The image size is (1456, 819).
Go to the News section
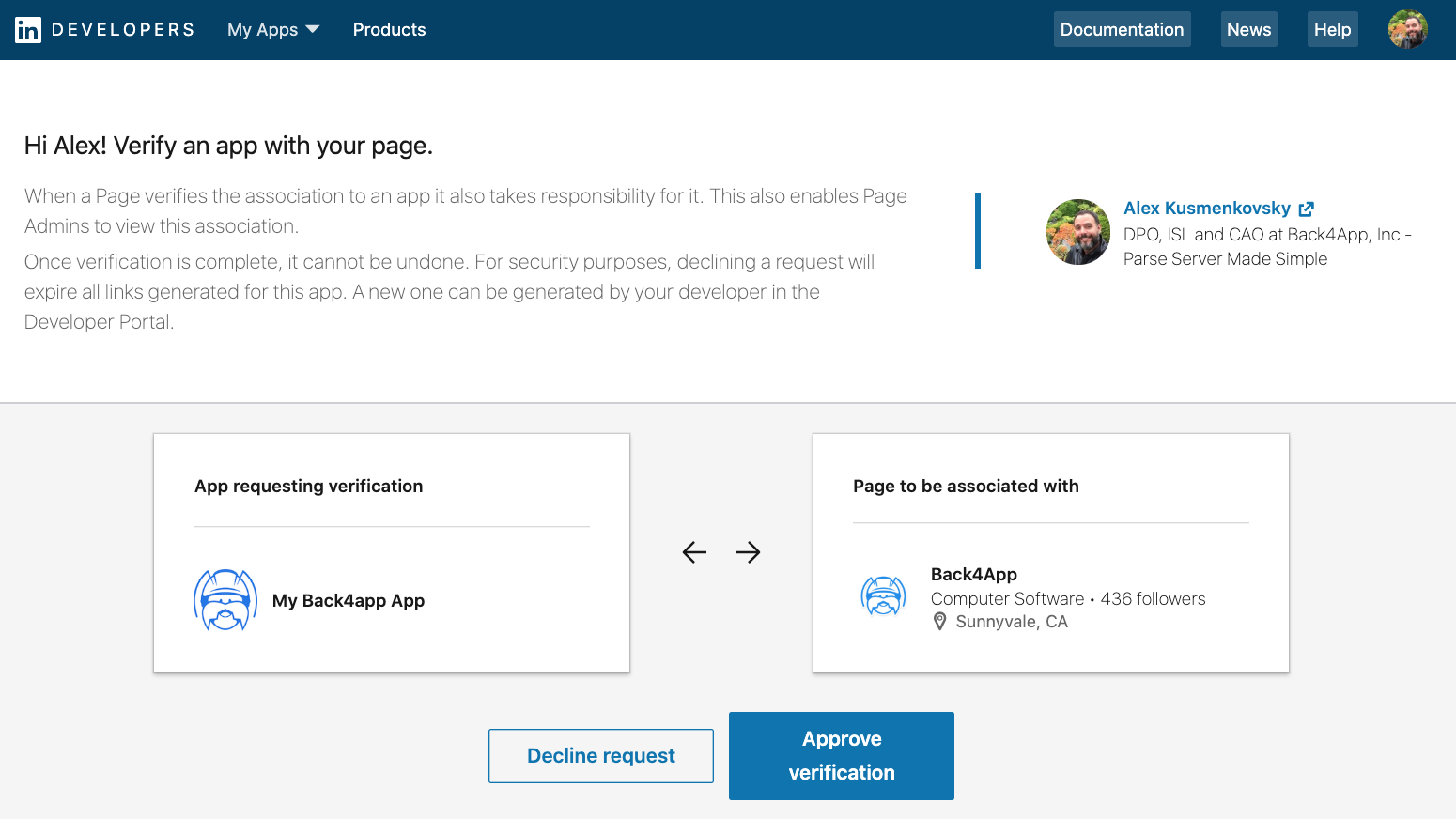tap(1248, 29)
